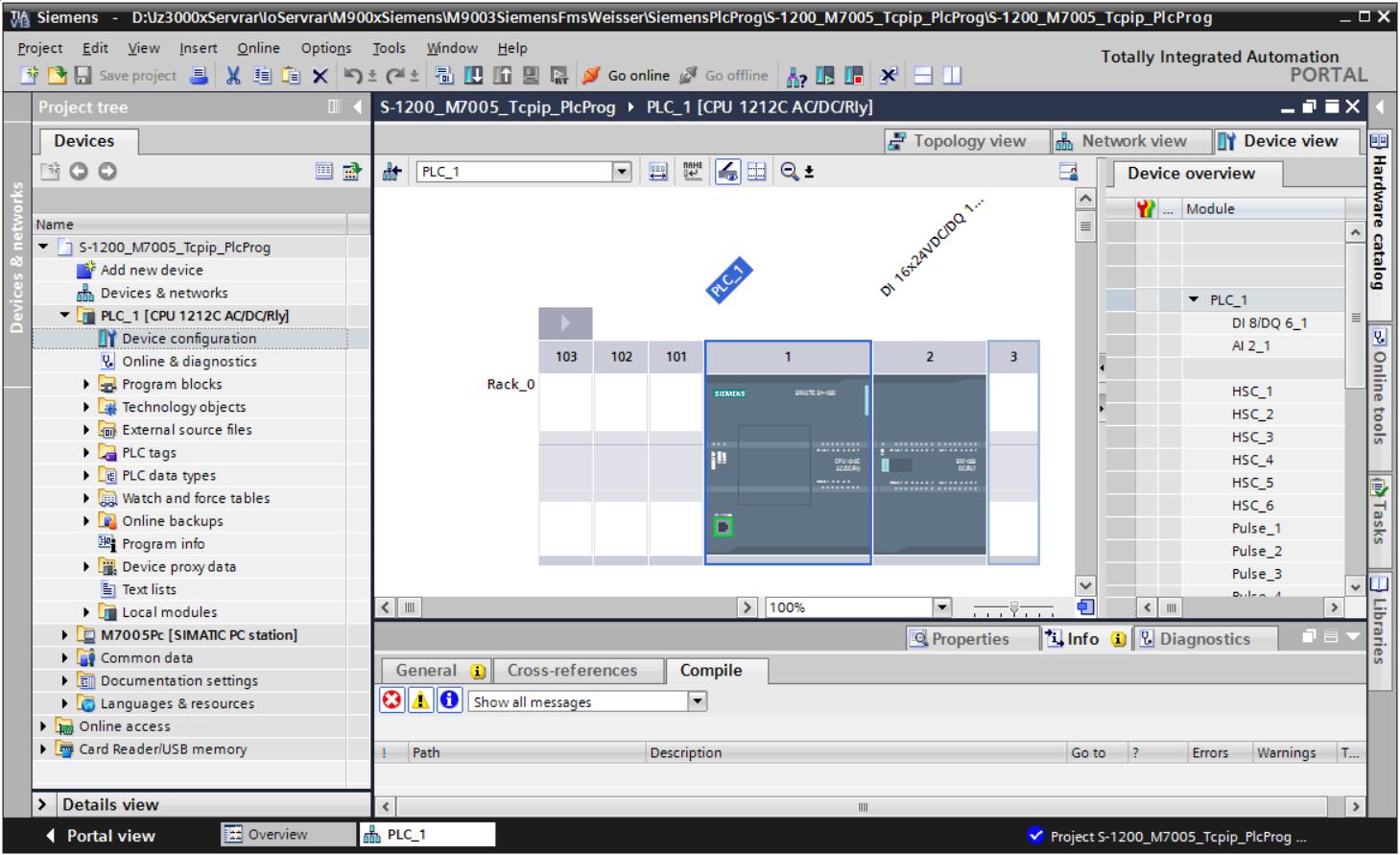Viewport: 1400px width, 855px height.
Task: Expand the Program blocks folder
Action: (86, 384)
